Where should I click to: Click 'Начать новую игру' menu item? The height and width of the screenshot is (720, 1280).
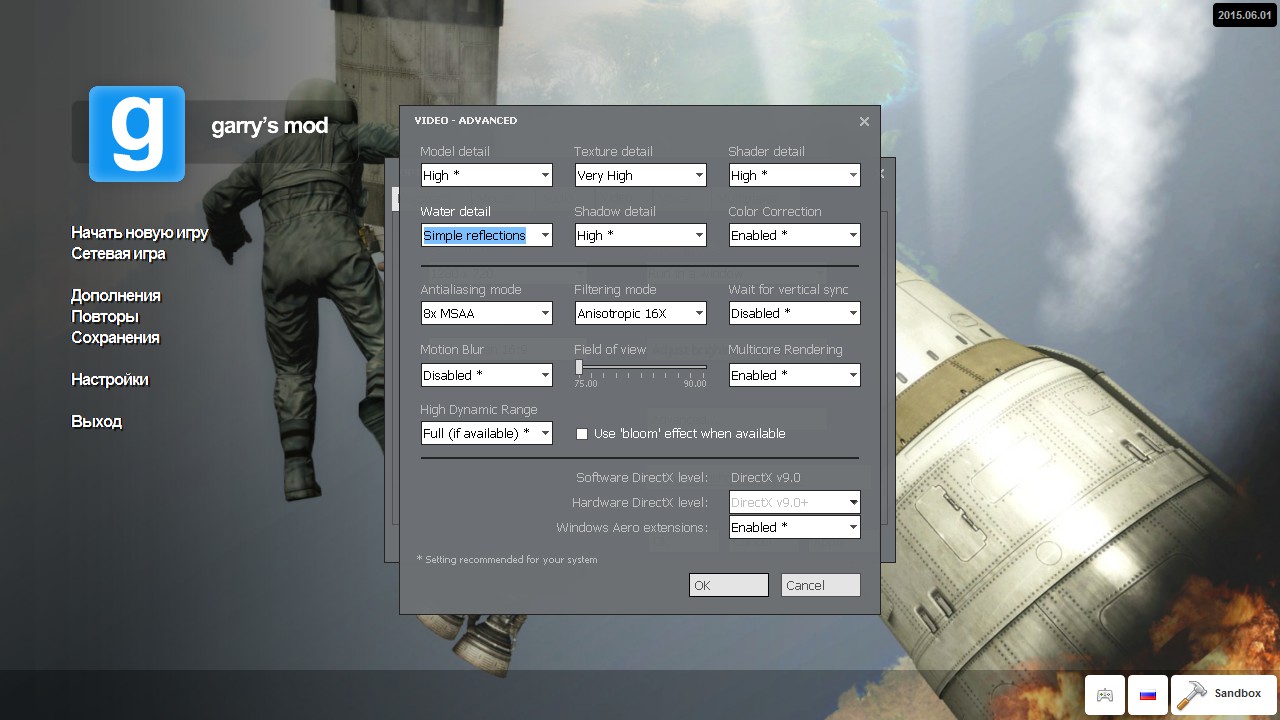coord(140,233)
